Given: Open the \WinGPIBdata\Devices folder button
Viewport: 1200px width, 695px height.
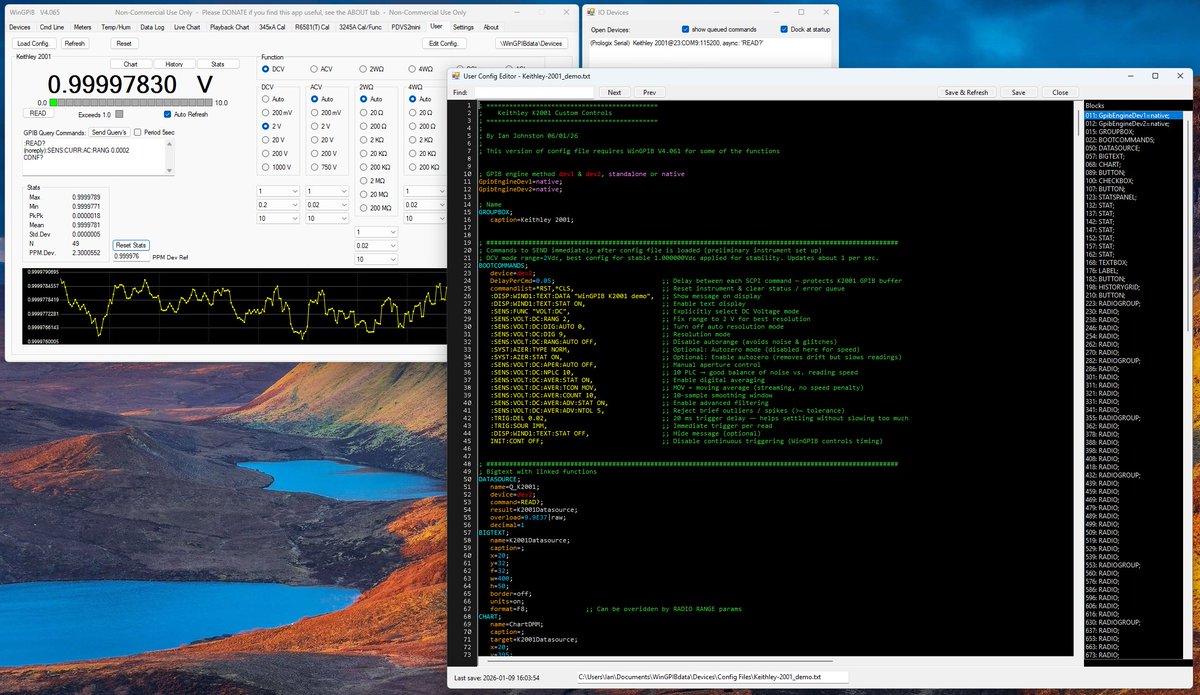Looking at the screenshot, I should pyautogui.click(x=530, y=44).
